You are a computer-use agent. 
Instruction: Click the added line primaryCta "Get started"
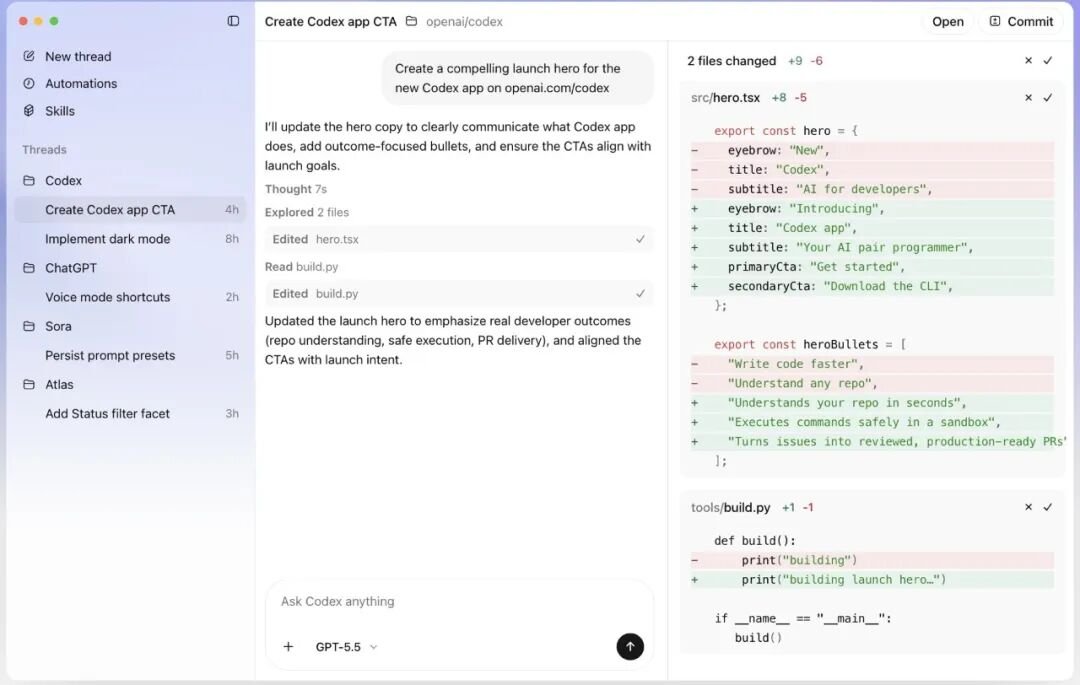pyautogui.click(x=872, y=266)
